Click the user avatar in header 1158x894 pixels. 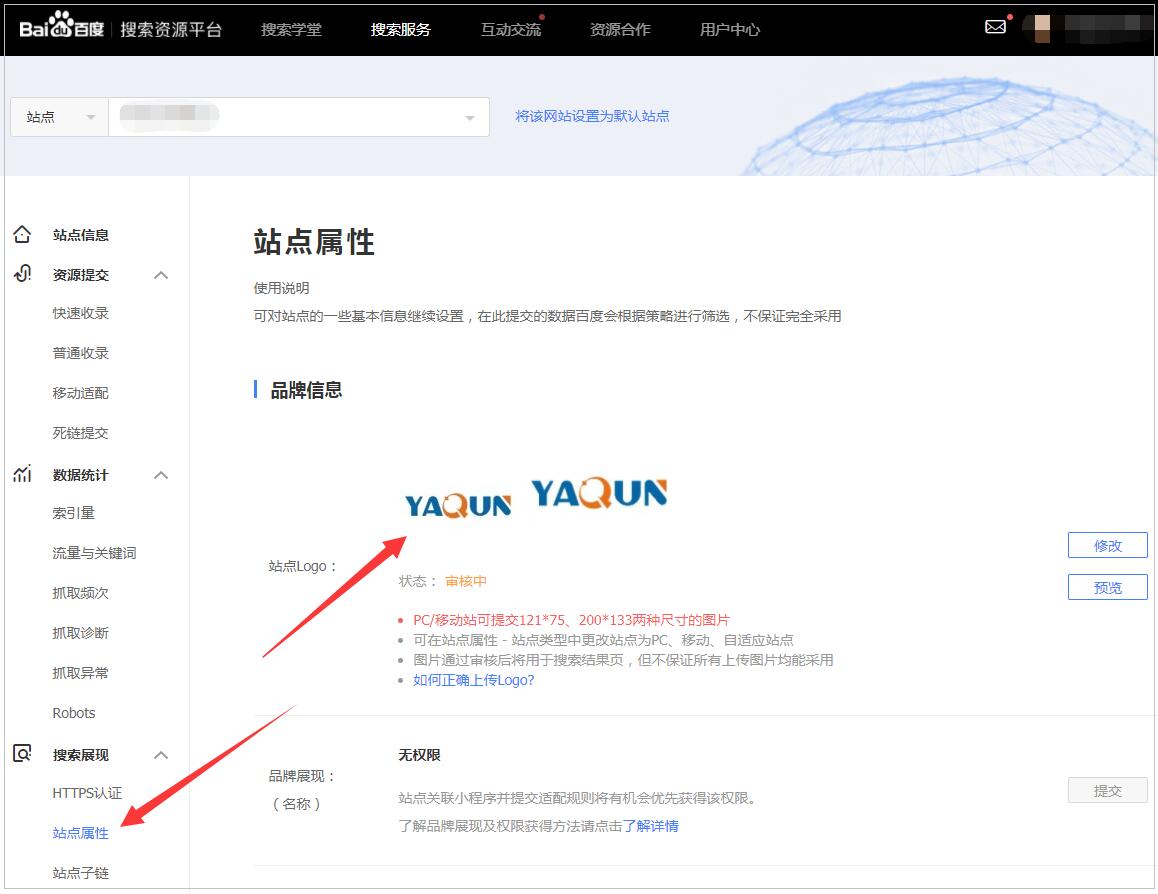tap(1042, 28)
